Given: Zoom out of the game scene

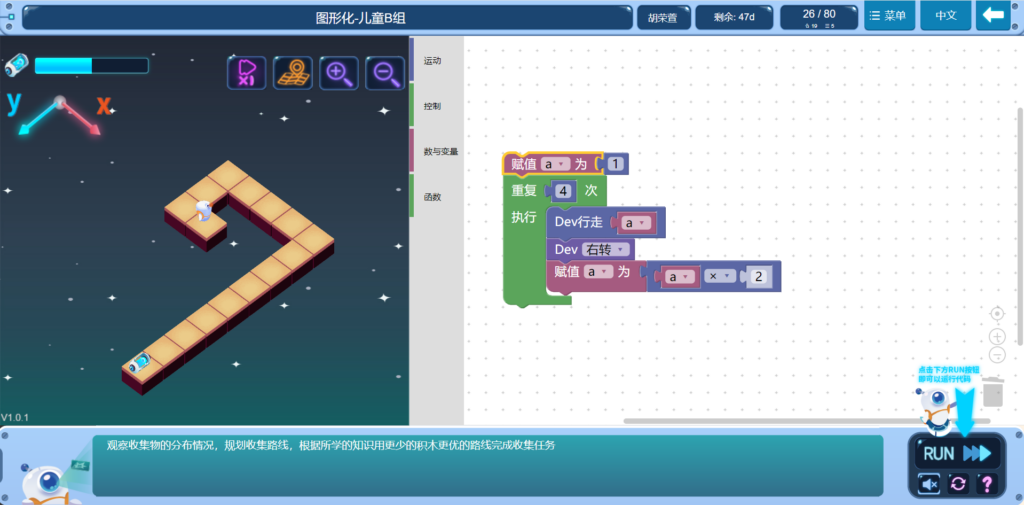Looking at the screenshot, I should (x=385, y=72).
